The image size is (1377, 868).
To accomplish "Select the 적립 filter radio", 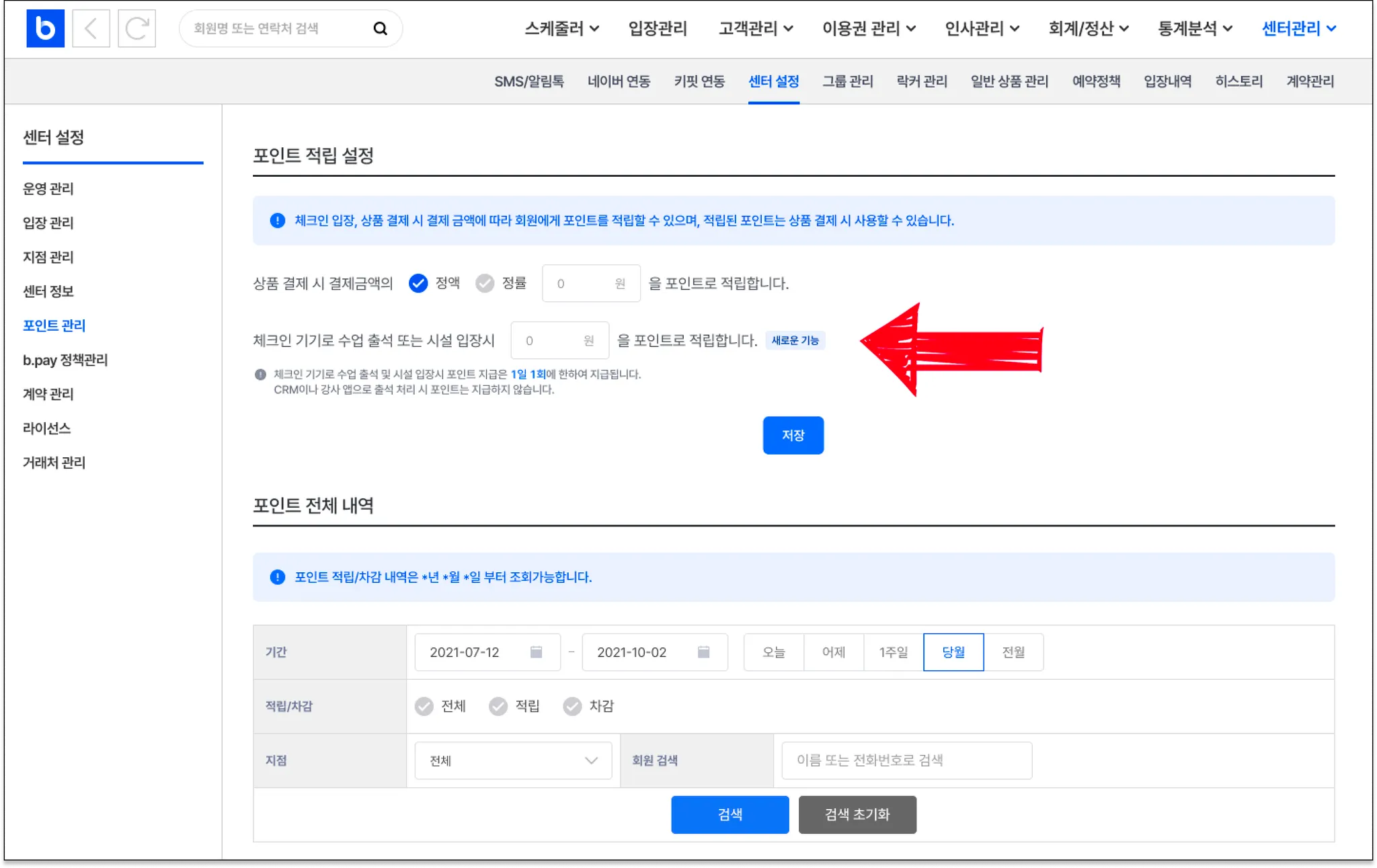I will pyautogui.click(x=498, y=706).
